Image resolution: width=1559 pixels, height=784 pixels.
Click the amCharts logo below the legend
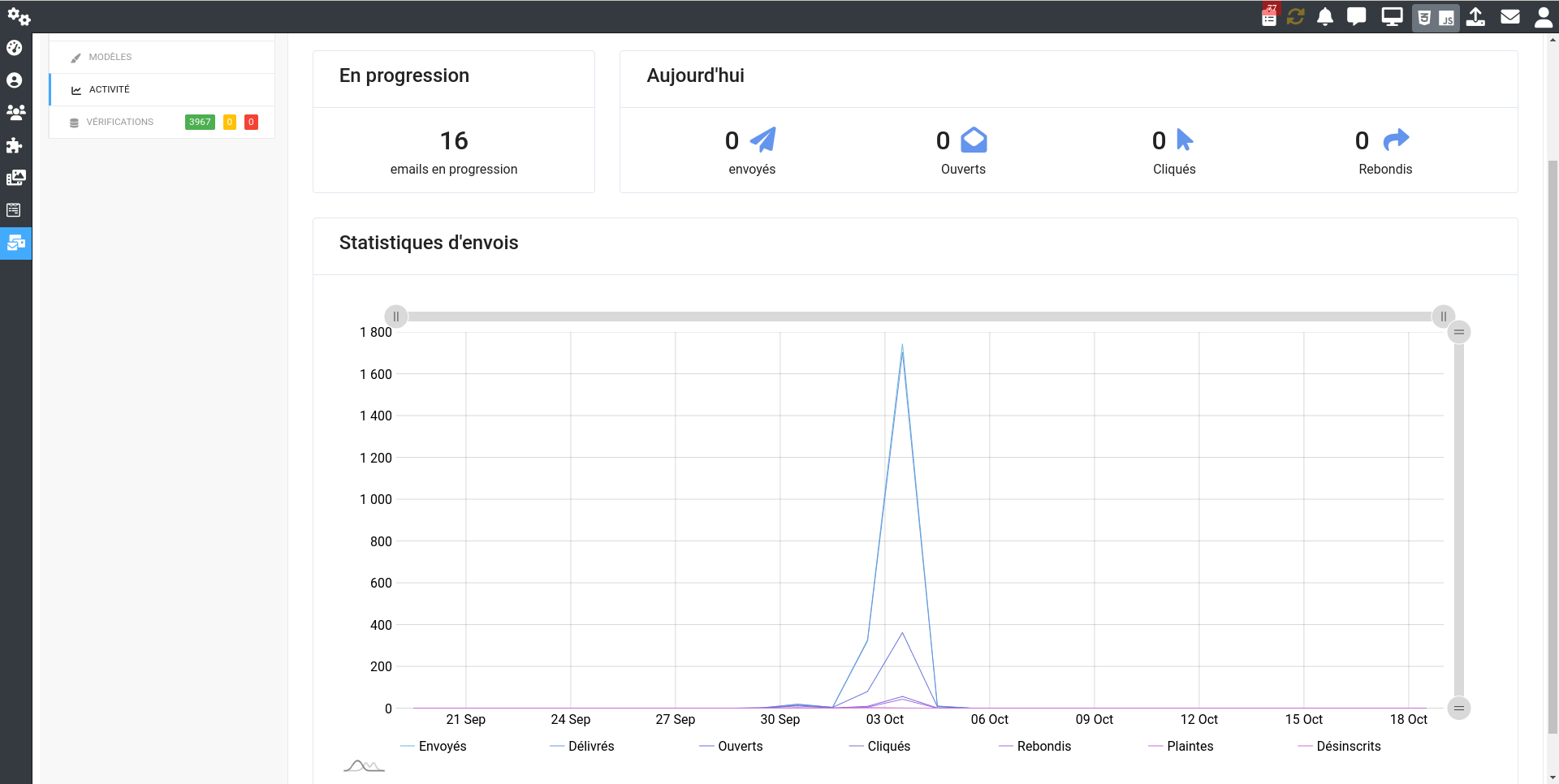[364, 765]
